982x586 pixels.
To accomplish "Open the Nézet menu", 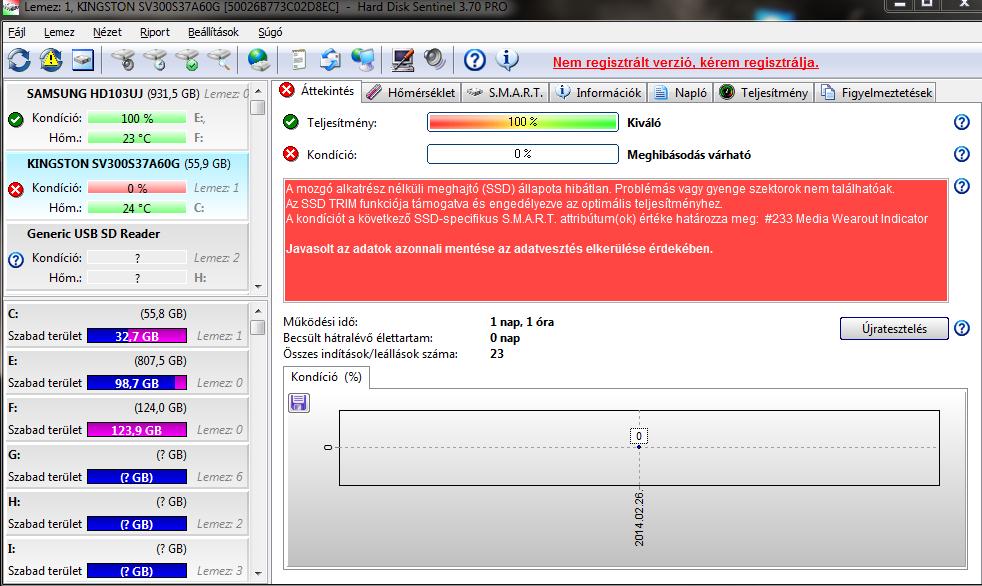I will [107, 32].
